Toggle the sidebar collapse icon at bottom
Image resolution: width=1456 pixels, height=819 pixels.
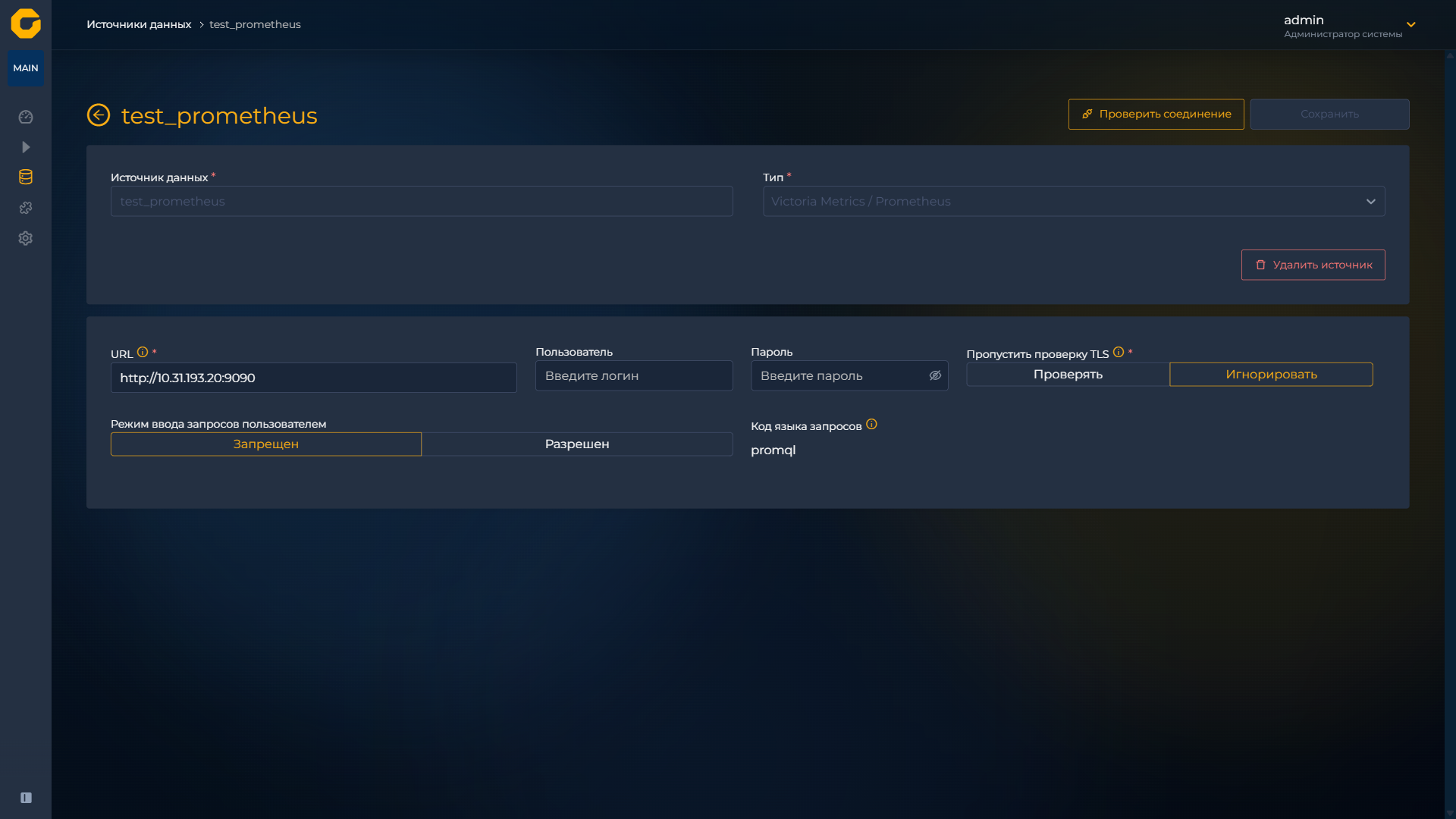coord(26,798)
